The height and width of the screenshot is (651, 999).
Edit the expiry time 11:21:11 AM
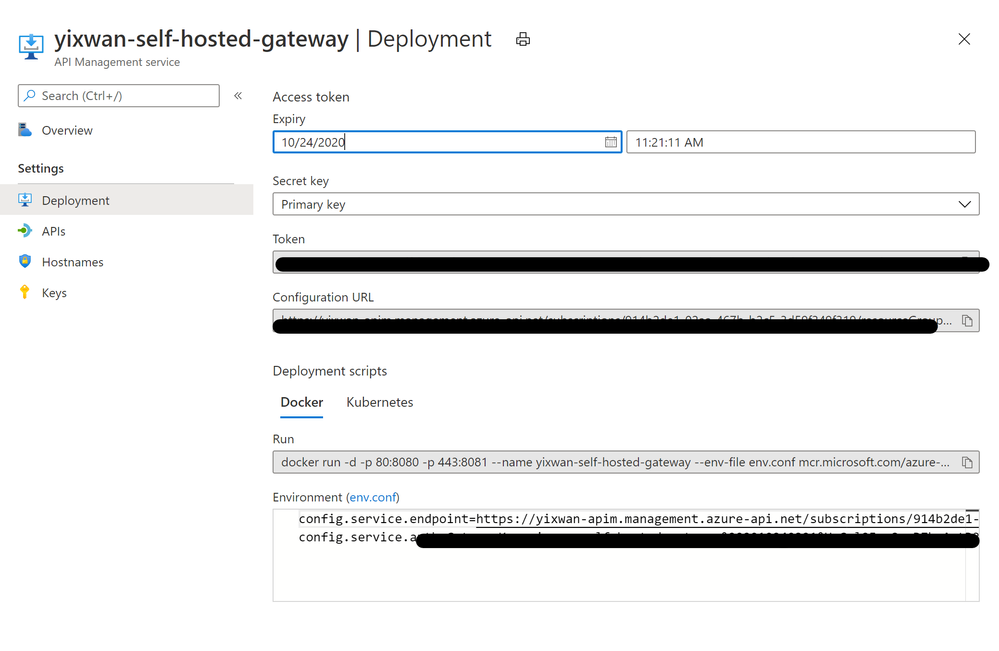coord(801,142)
